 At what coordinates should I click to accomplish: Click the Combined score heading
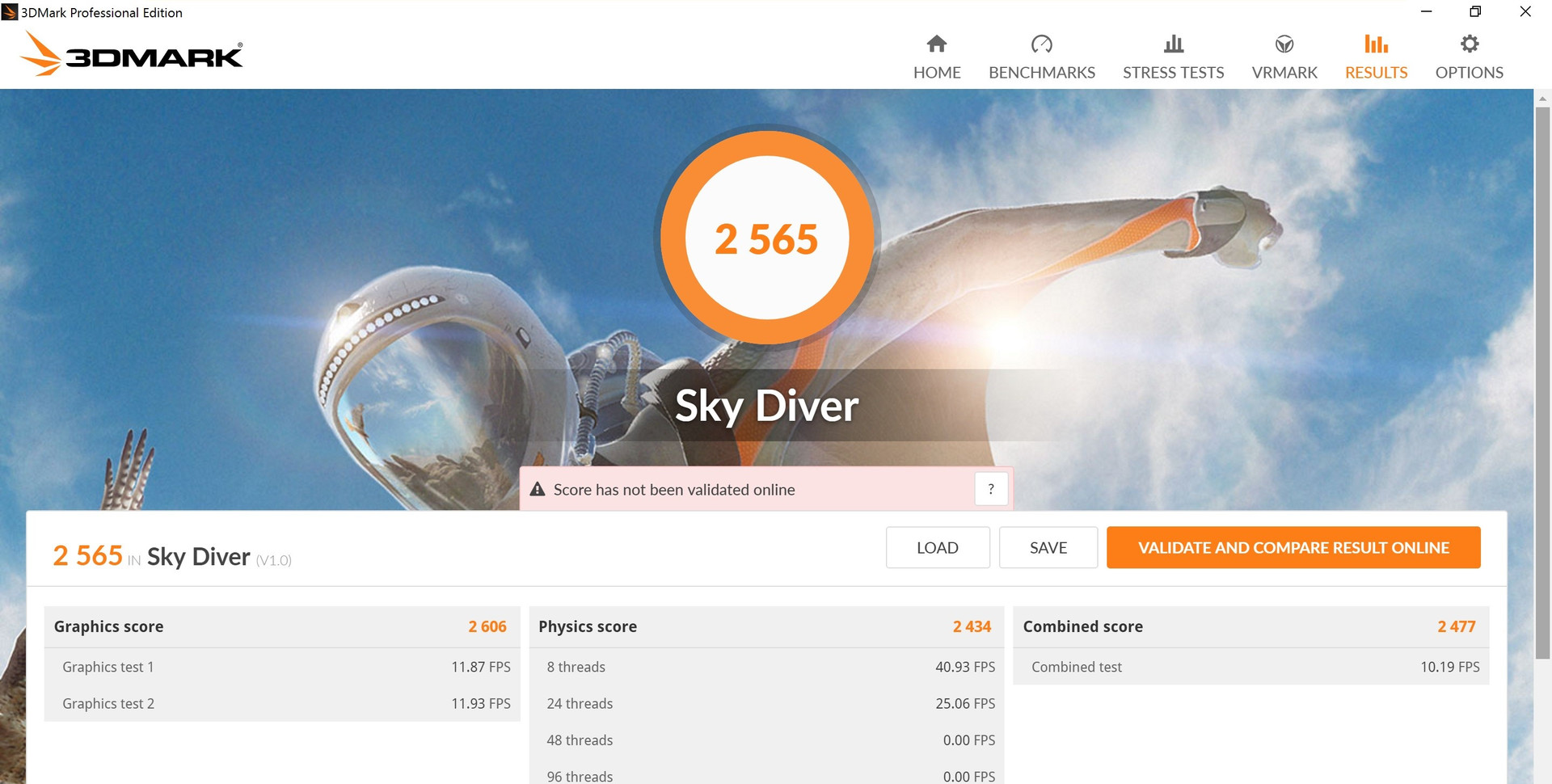tap(1083, 626)
